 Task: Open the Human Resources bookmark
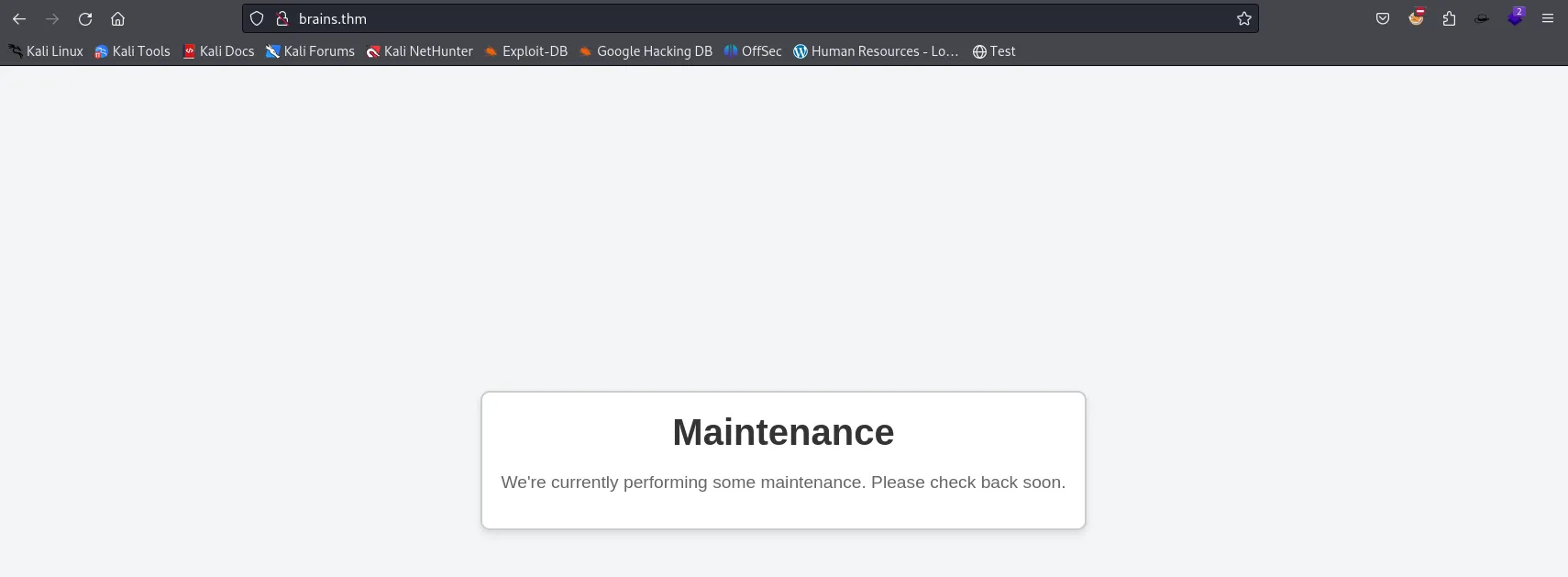pos(876,51)
